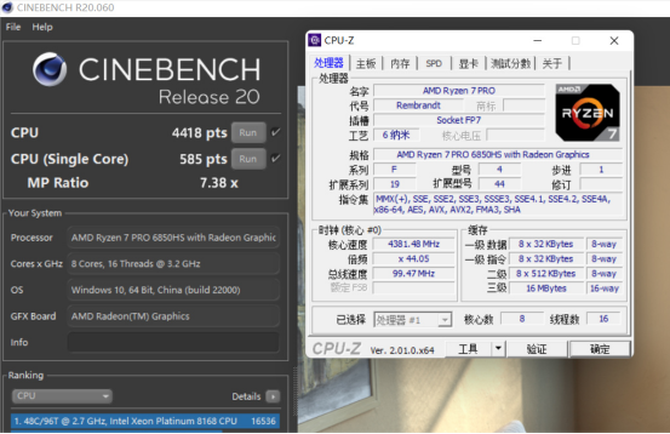Click the 确定 button
The height and width of the screenshot is (434, 670).
(600, 349)
